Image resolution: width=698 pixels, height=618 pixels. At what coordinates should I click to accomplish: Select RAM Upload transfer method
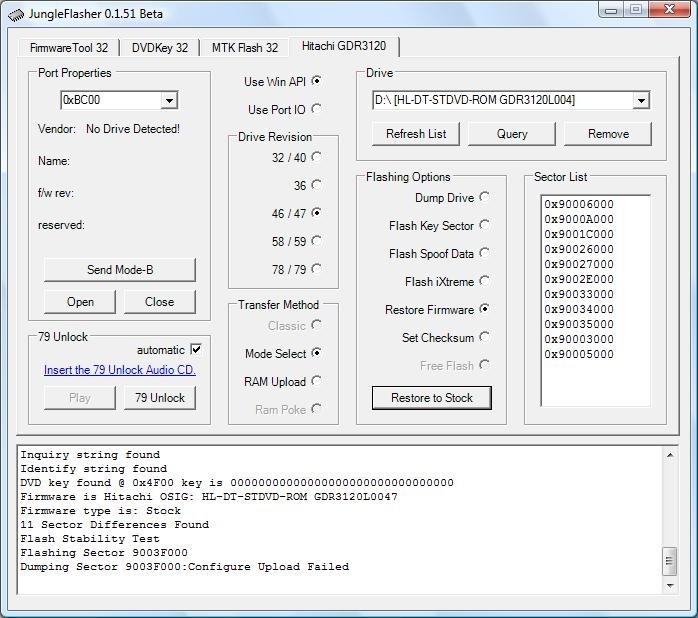317,381
